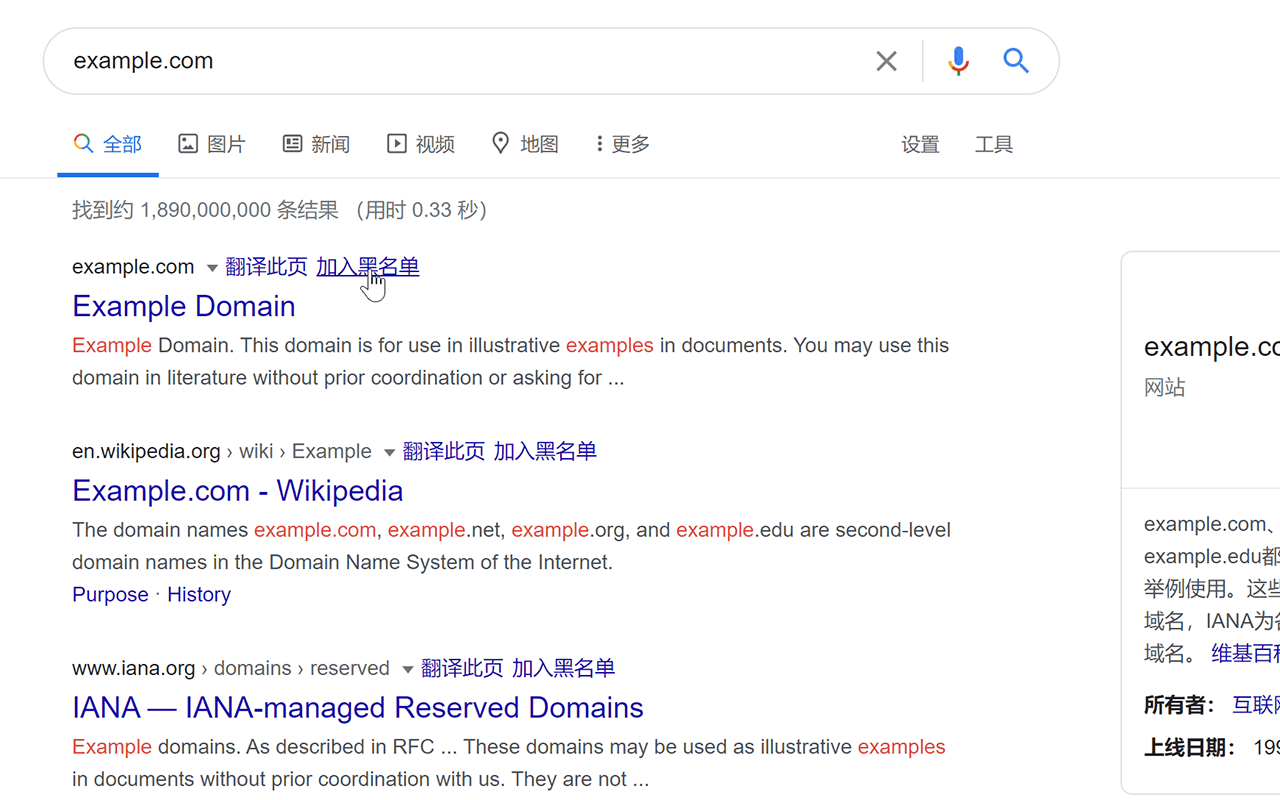The image size is (1280, 800).
Task: Open 工具 (Tools)
Action: click(x=994, y=144)
